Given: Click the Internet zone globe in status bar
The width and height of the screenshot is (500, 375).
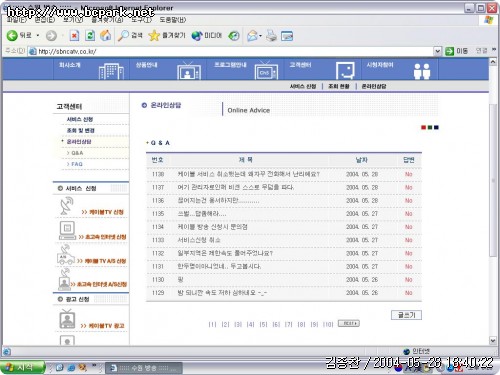Looking at the screenshot, I should click(x=406, y=351).
